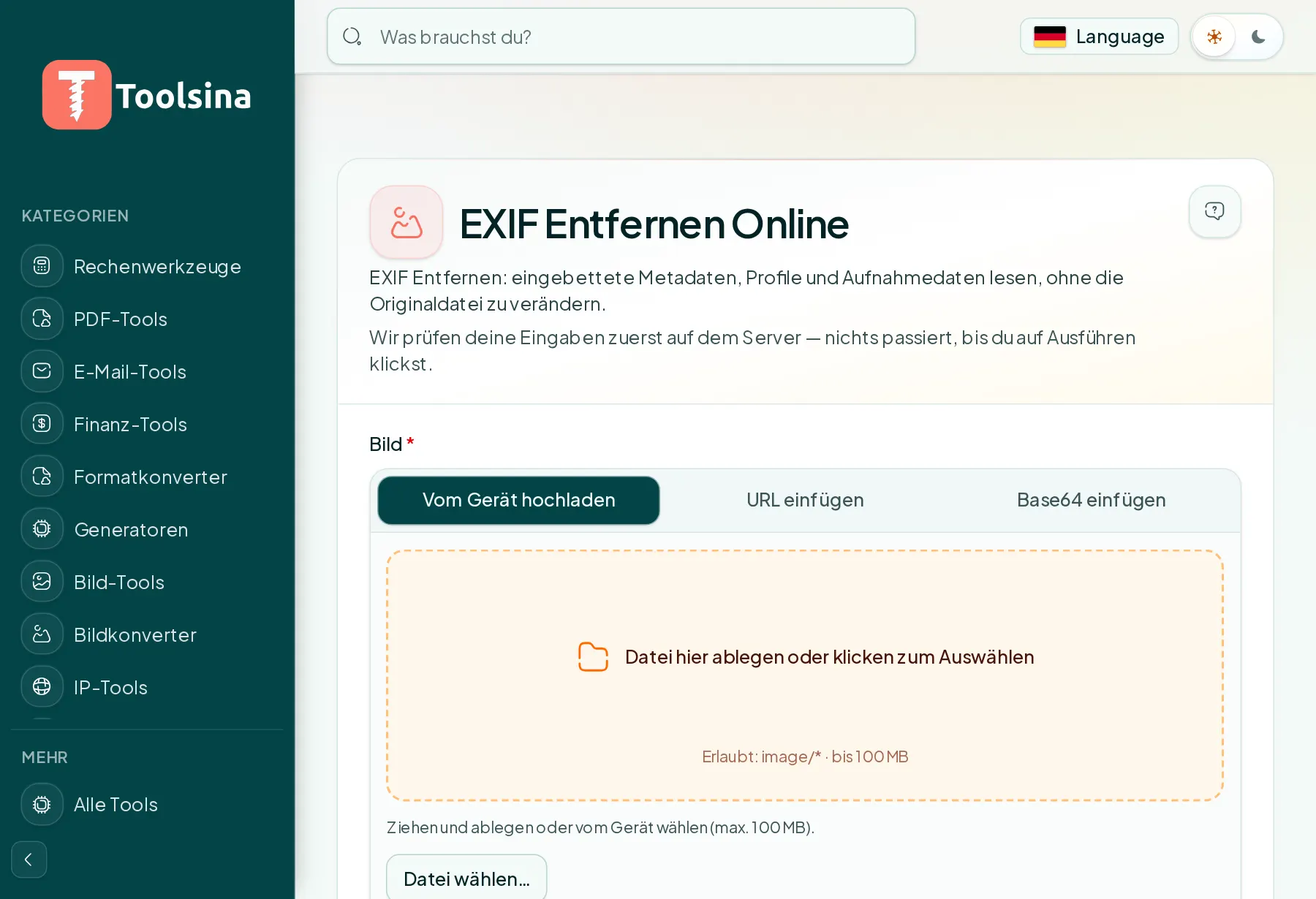Click the Erlaubt: image/* bis 100 MB text
The width and height of the screenshot is (1316, 899).
pos(805,756)
